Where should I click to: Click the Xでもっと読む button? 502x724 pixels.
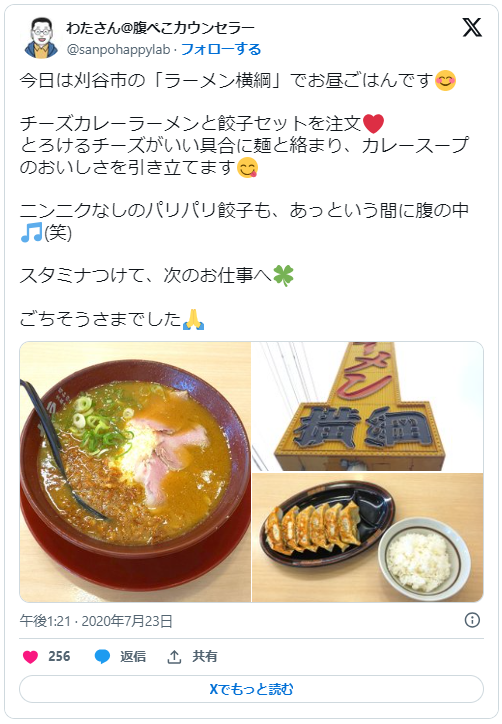click(x=251, y=689)
